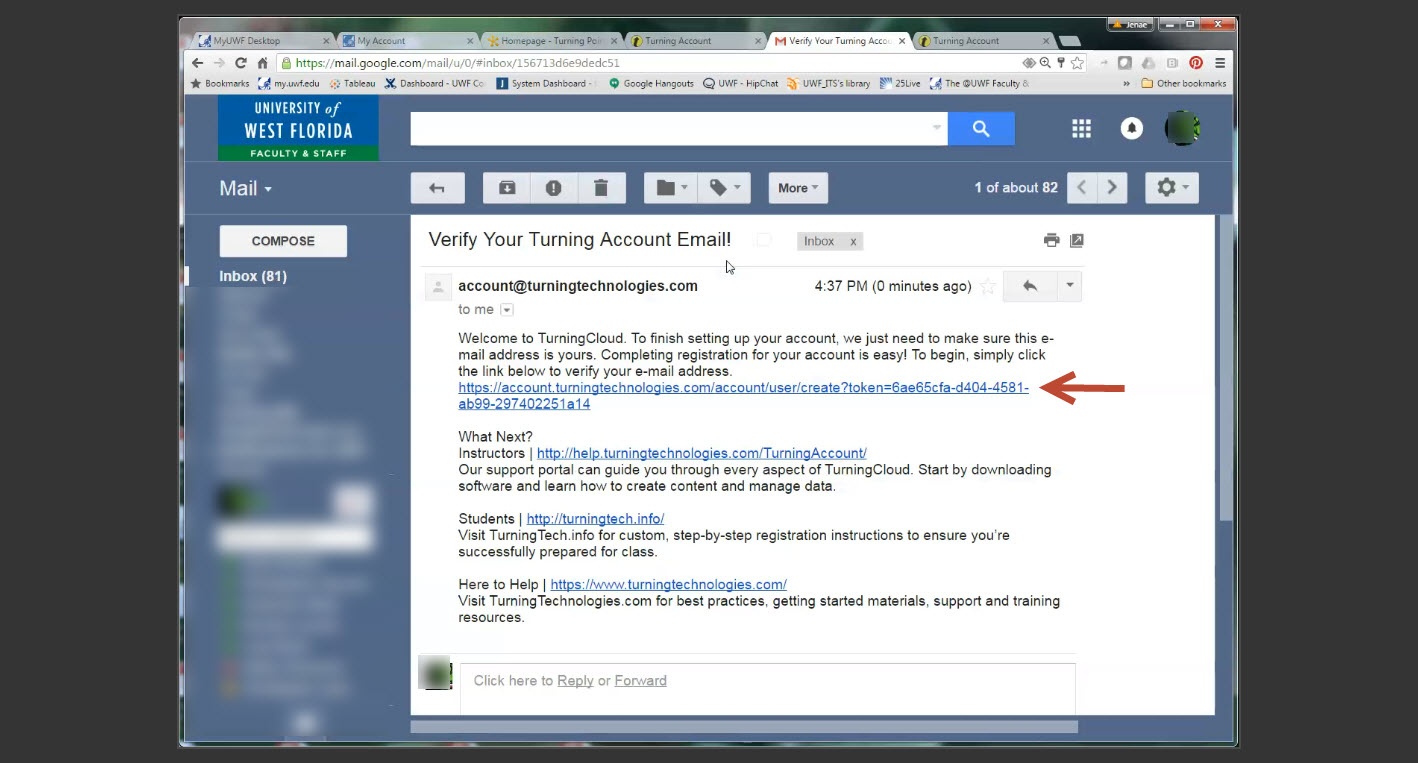Open the turningtech.info link
1418x763 pixels.
[595, 519]
